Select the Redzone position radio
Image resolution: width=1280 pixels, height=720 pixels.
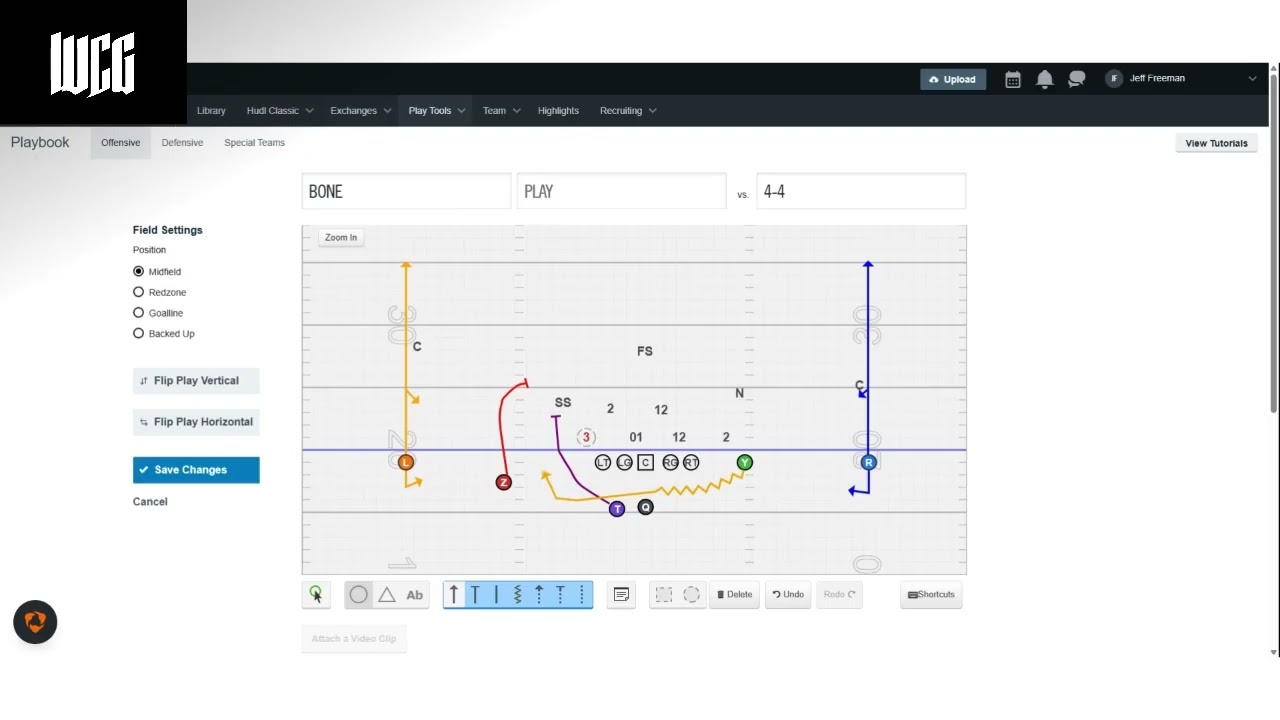point(139,292)
